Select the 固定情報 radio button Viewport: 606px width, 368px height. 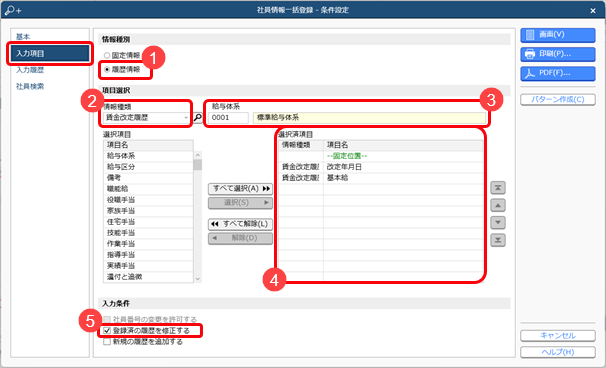107,56
